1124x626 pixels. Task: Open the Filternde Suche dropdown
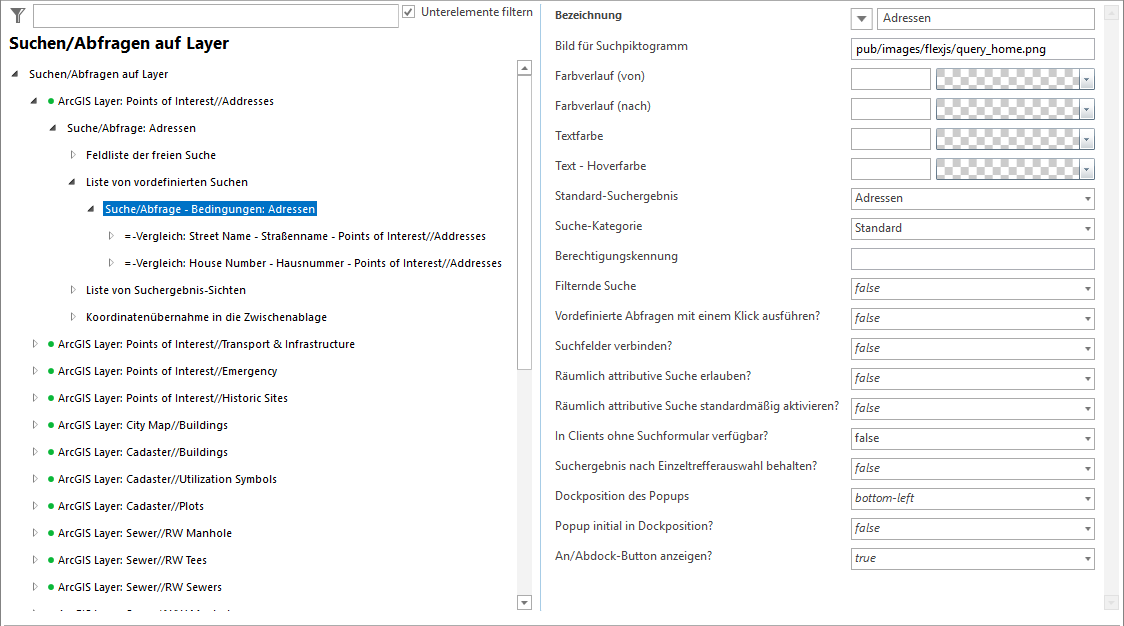972,288
